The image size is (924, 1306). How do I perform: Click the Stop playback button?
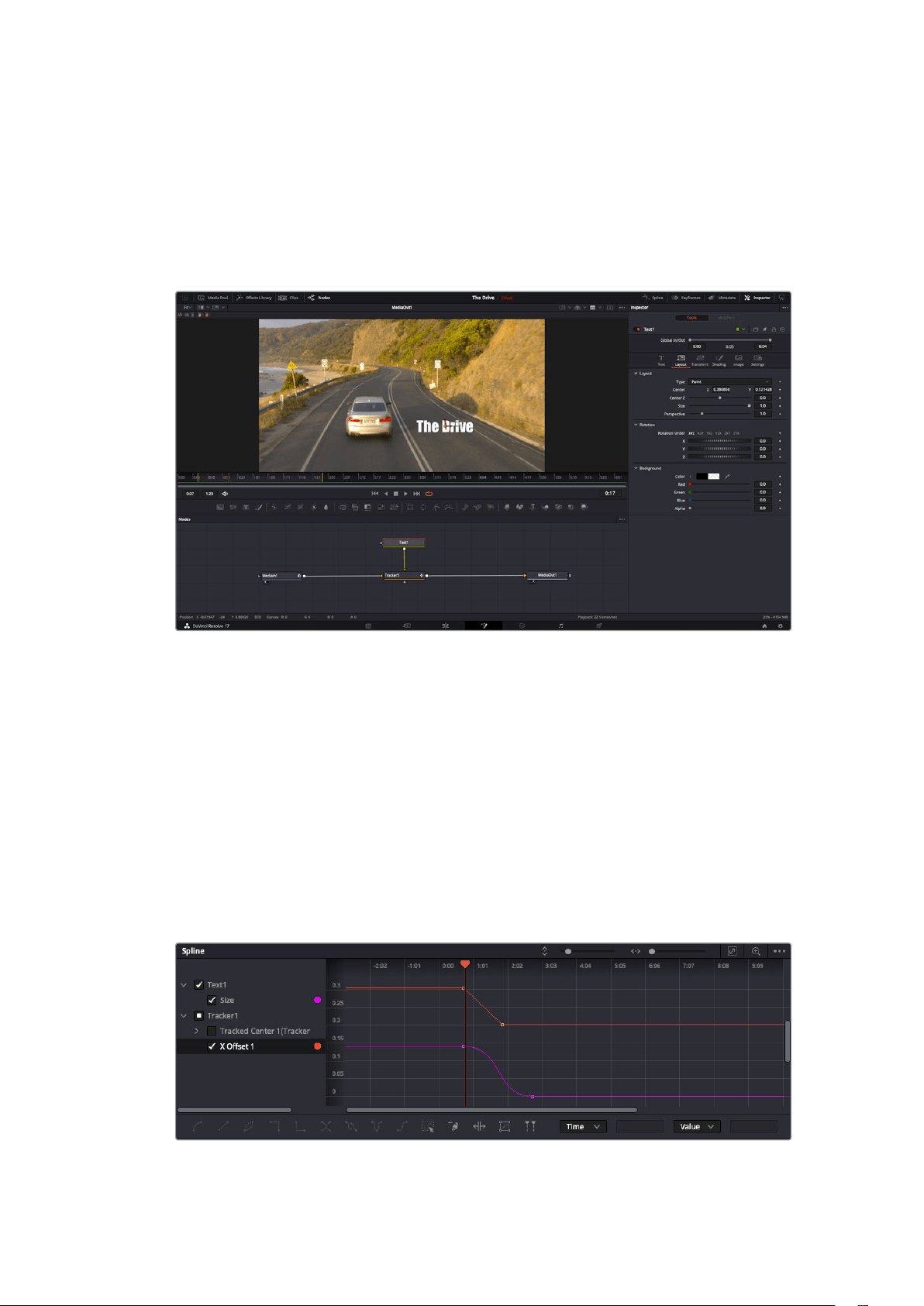[395, 494]
